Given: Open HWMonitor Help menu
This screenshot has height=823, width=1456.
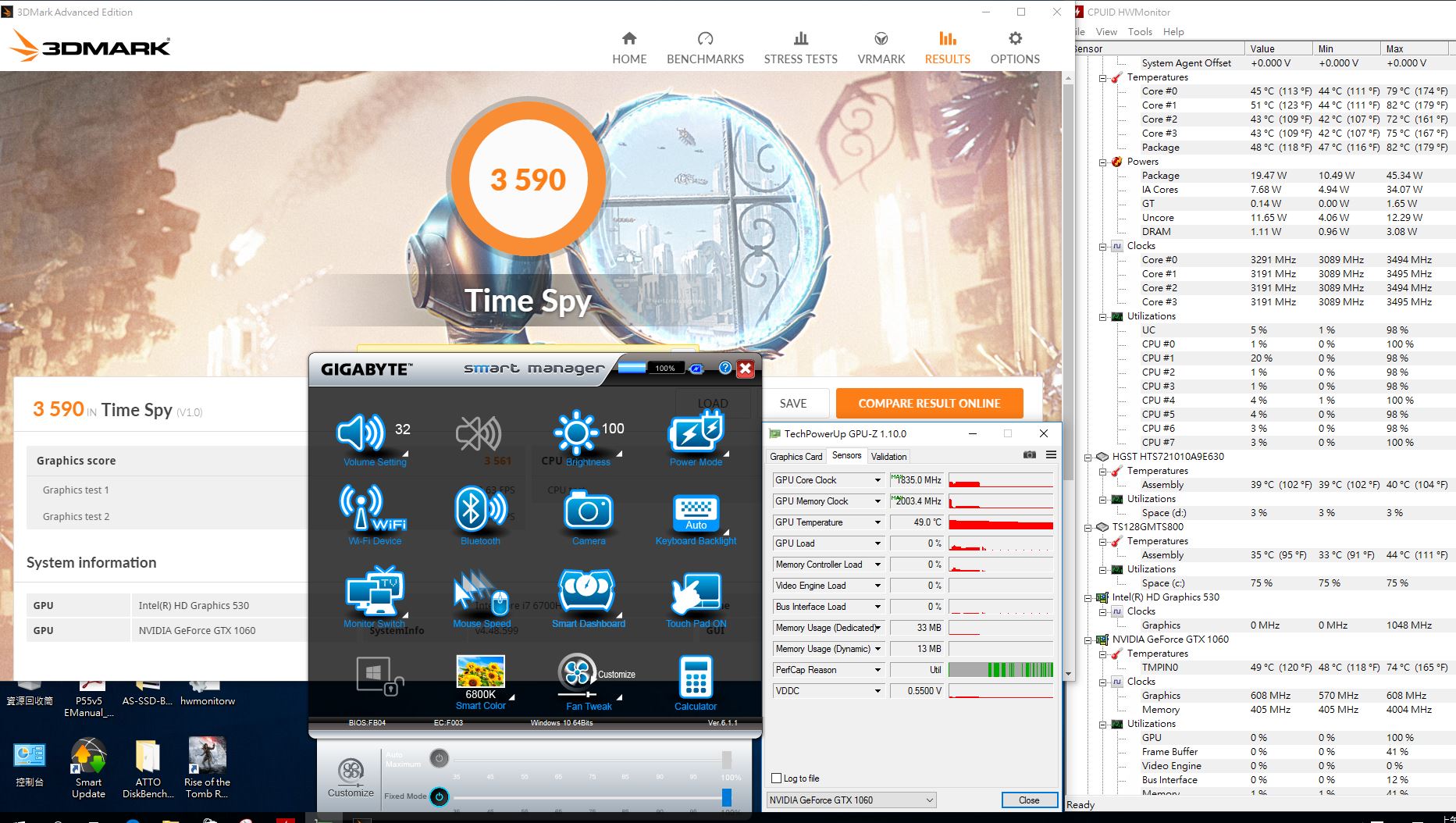Looking at the screenshot, I should click(1173, 32).
